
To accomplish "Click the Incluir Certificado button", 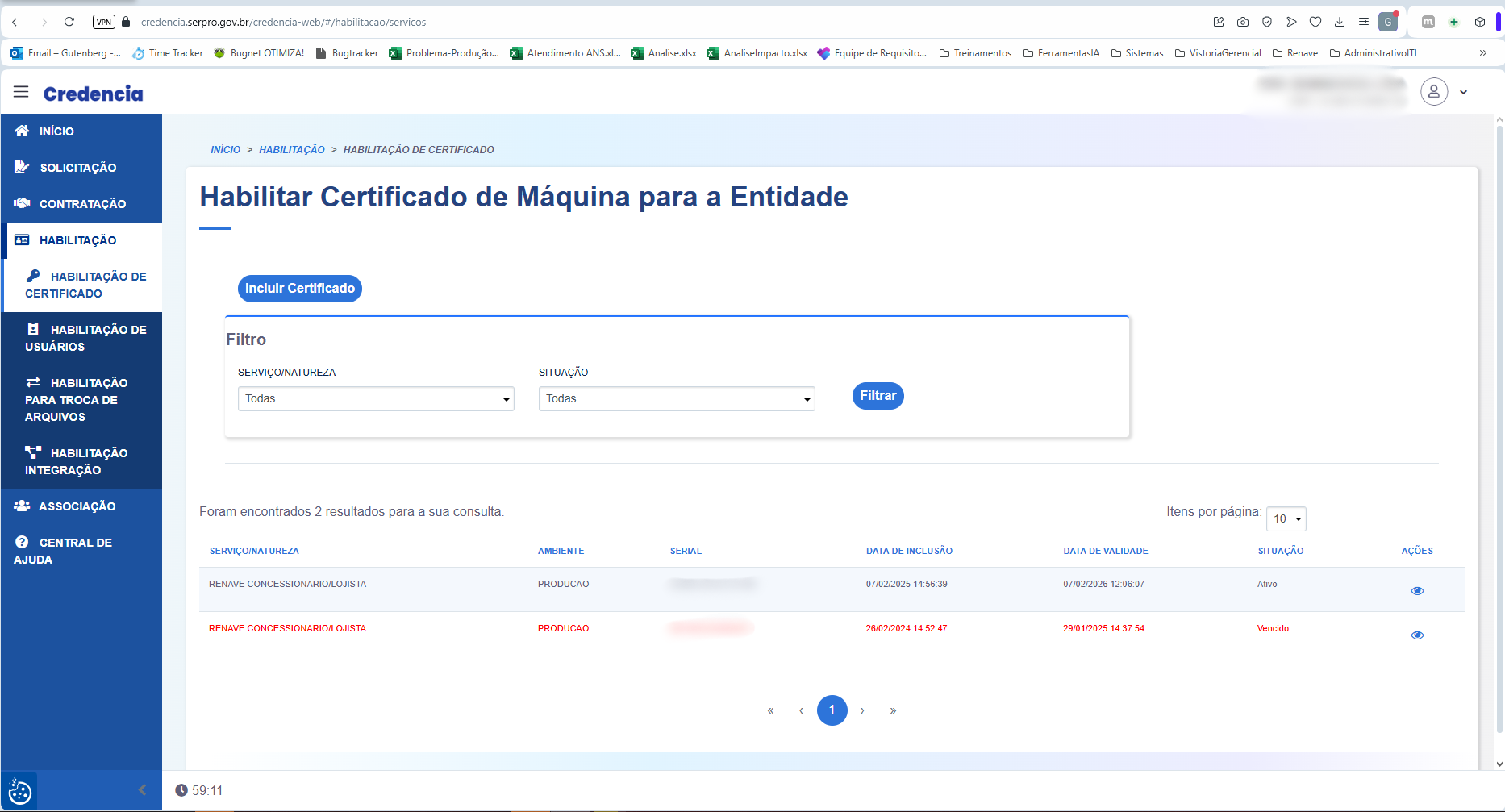I will (x=300, y=289).
